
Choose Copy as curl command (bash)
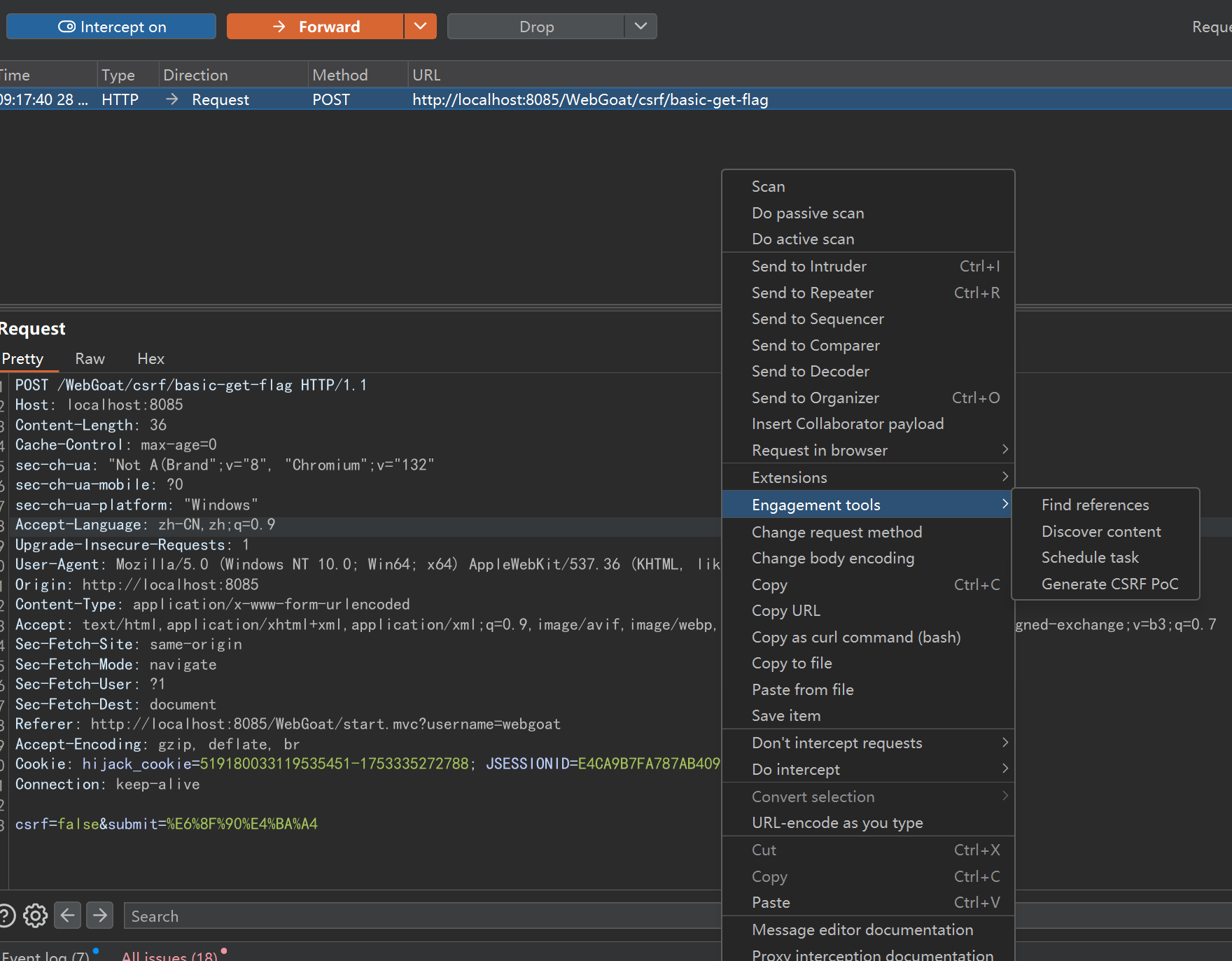(x=868, y=637)
